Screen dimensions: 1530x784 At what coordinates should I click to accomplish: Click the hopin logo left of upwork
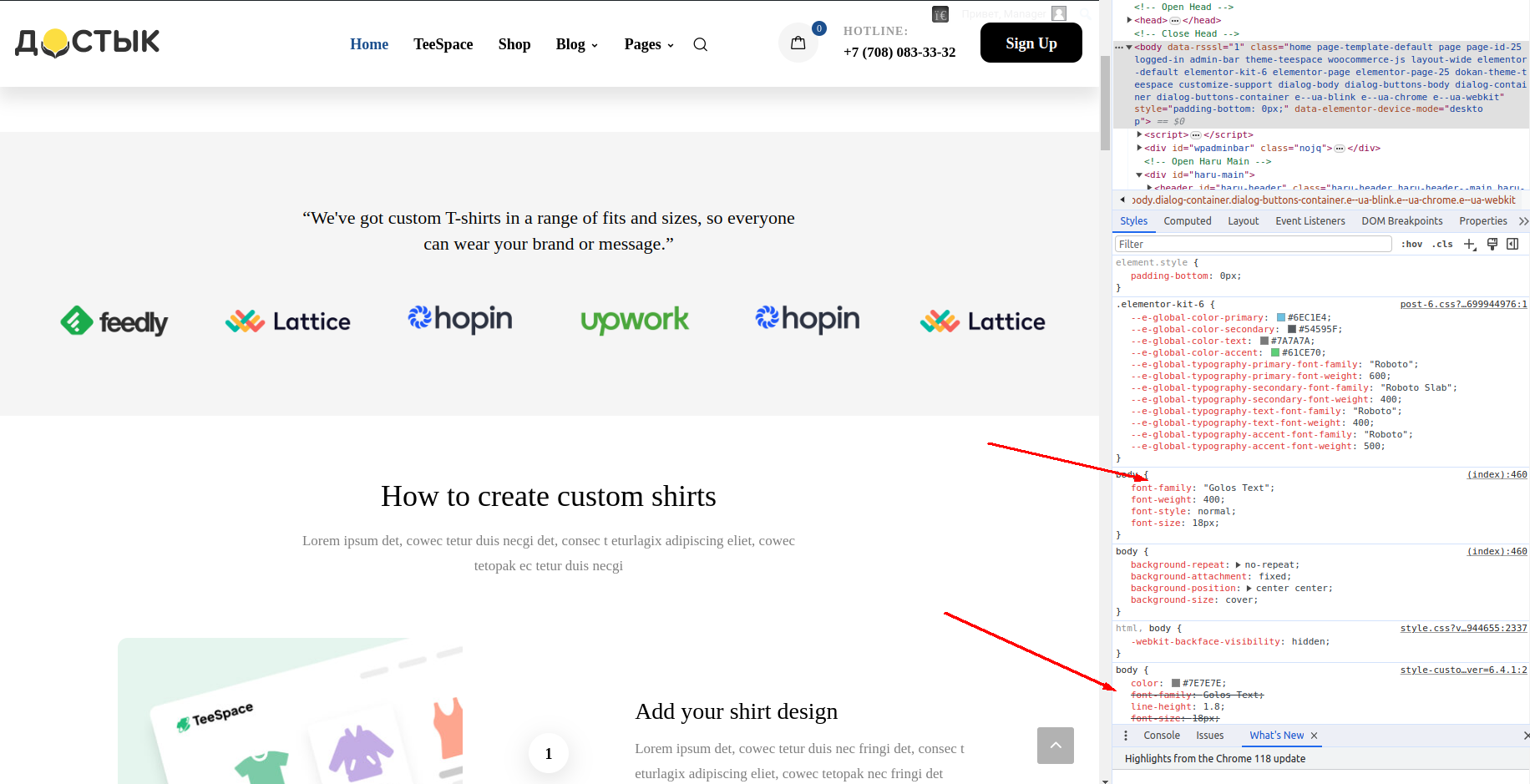(x=460, y=318)
